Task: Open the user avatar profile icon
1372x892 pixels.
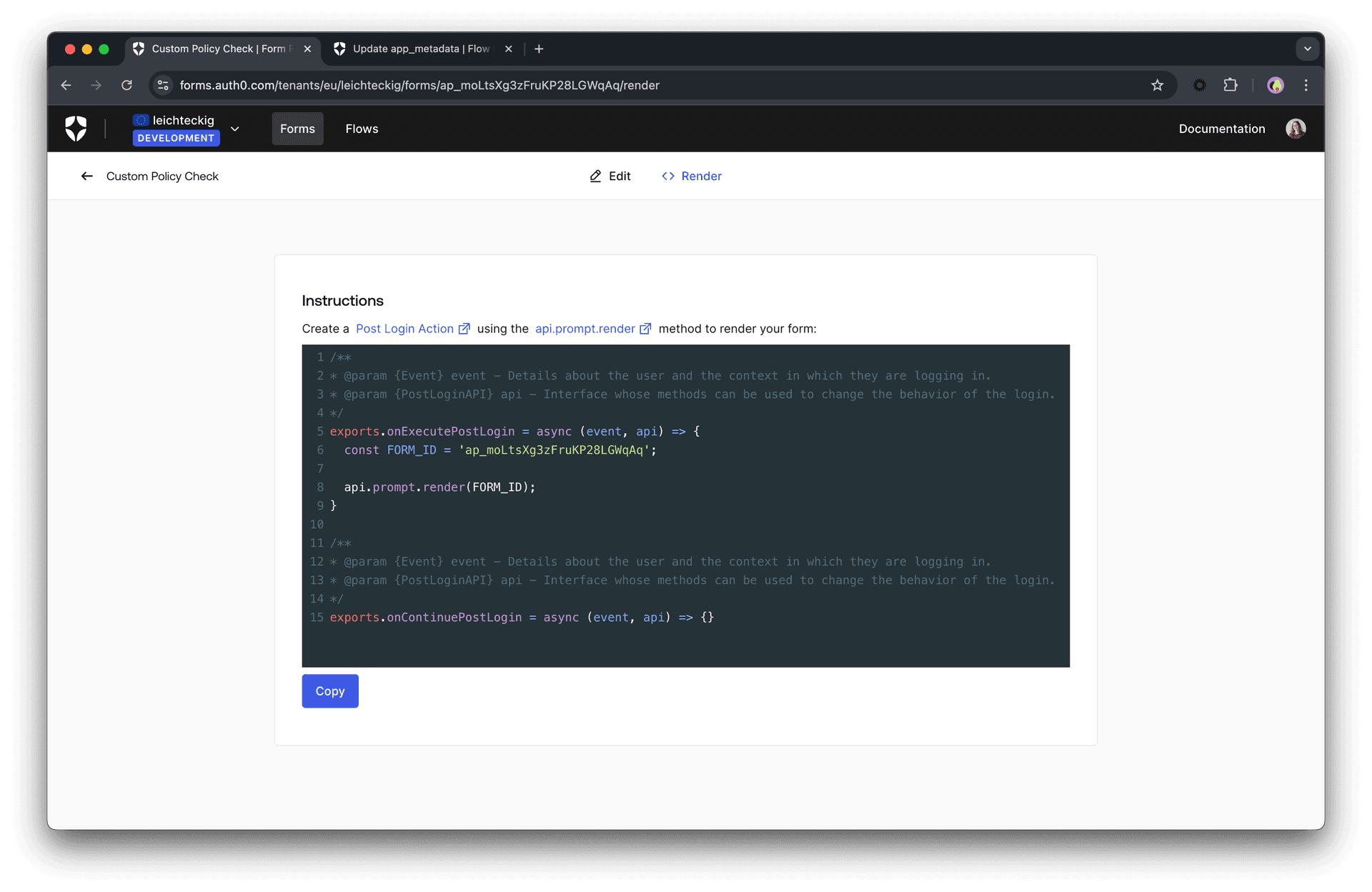Action: click(x=1296, y=129)
